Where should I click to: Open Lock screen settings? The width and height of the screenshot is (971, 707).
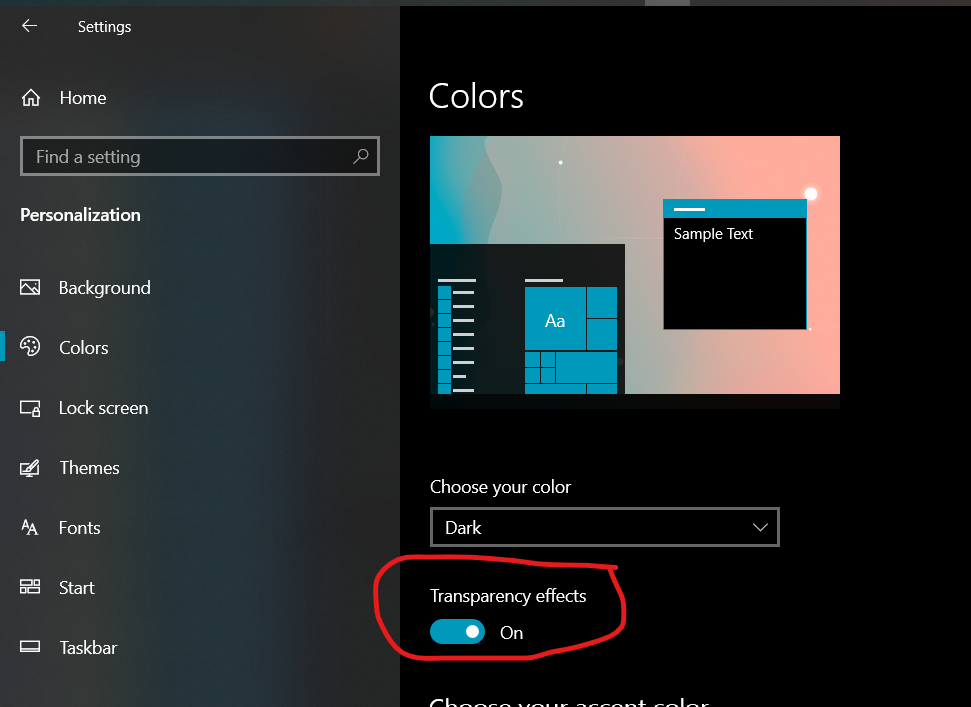103,408
